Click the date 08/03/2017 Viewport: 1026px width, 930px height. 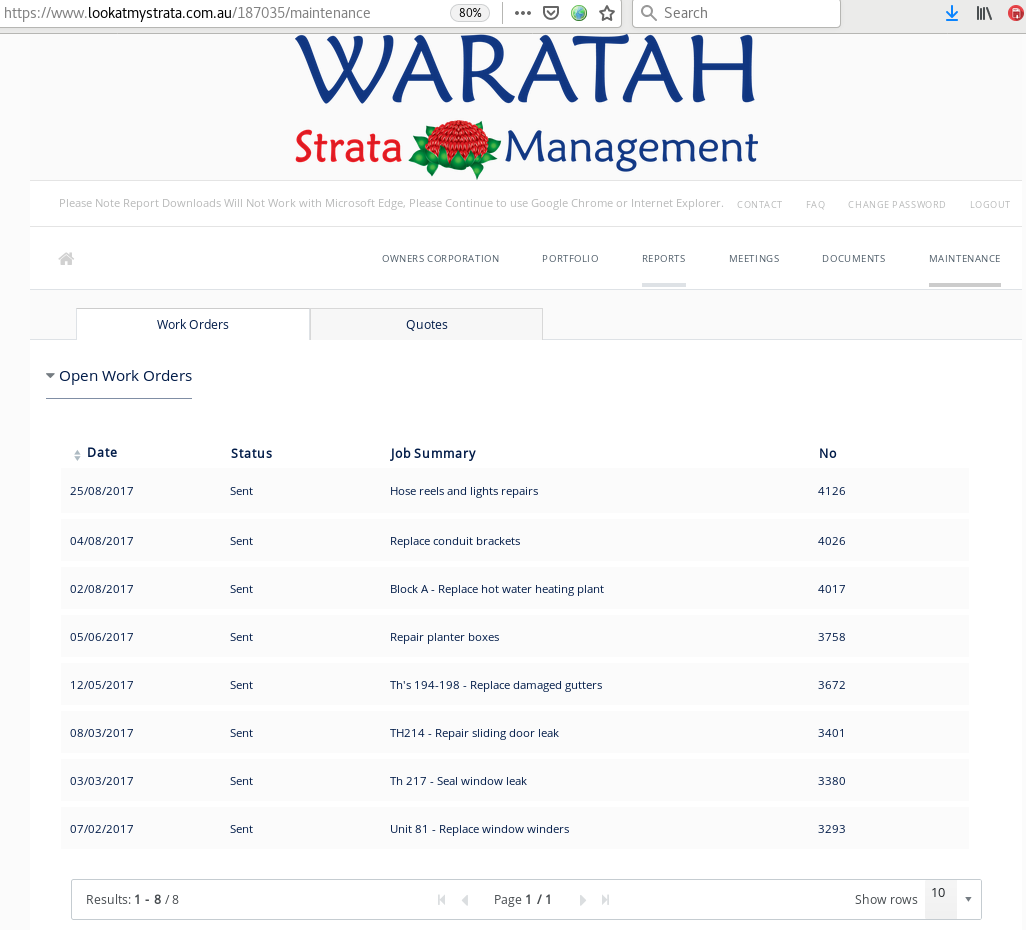pyautogui.click(x=101, y=733)
